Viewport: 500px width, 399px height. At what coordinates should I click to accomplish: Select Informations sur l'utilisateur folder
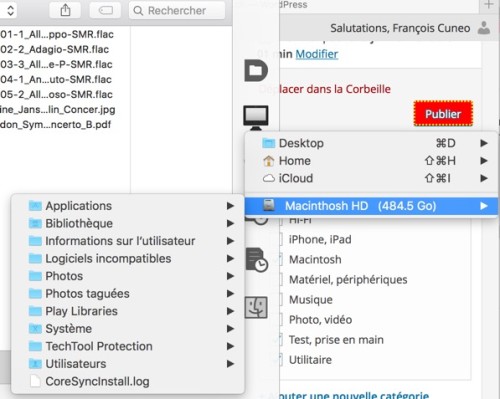tap(128, 241)
